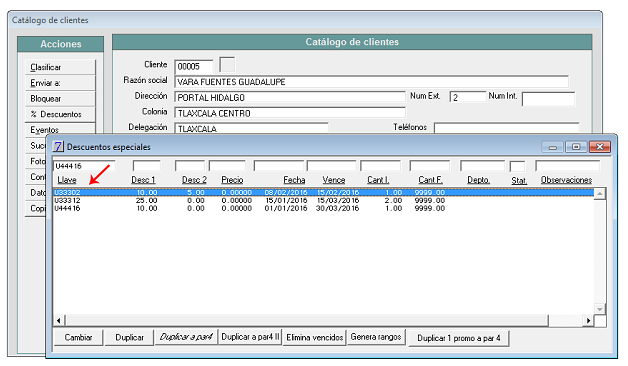Sort by the Vence column header
Screen dimensions: 628x366
pos(334,180)
